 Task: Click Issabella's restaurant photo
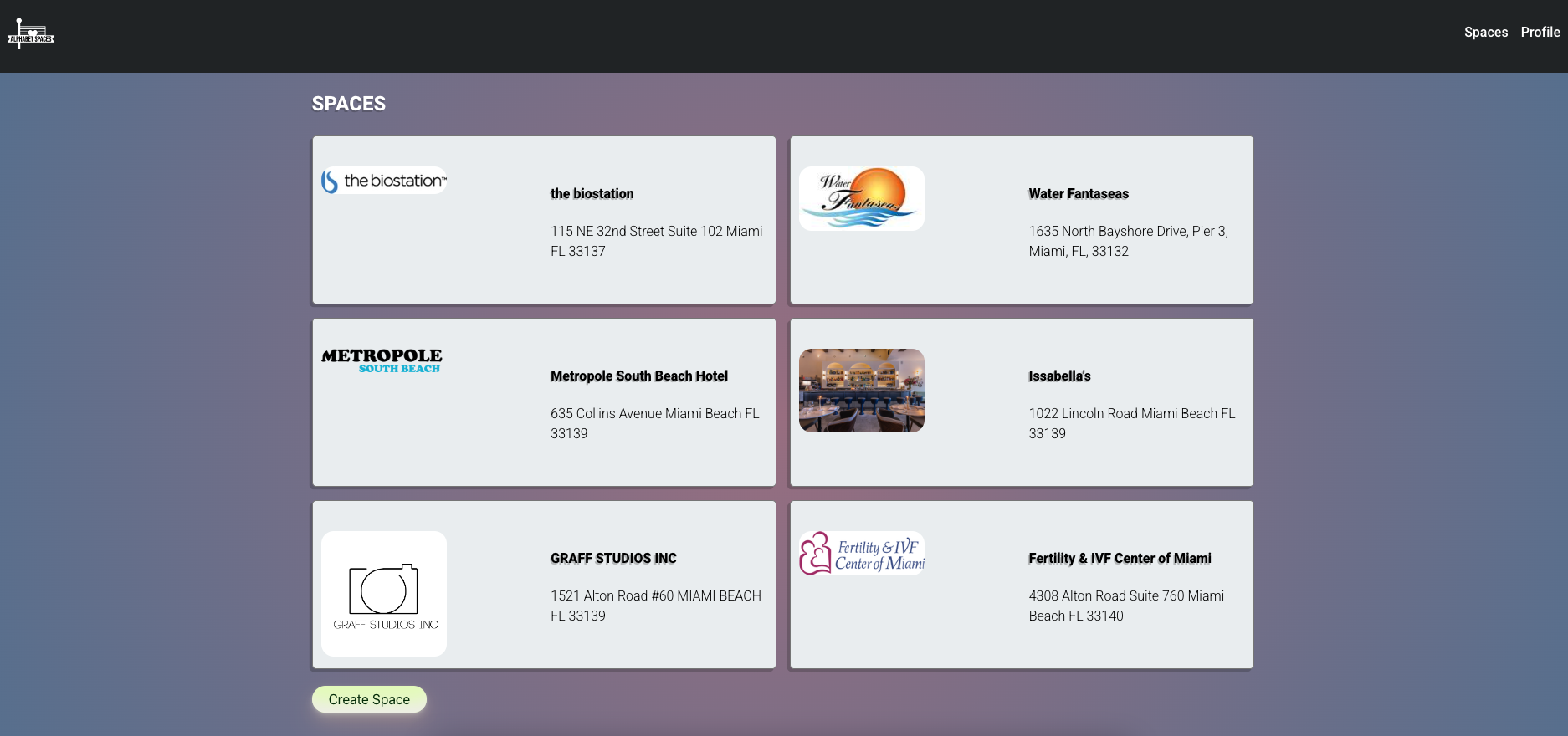(x=862, y=391)
